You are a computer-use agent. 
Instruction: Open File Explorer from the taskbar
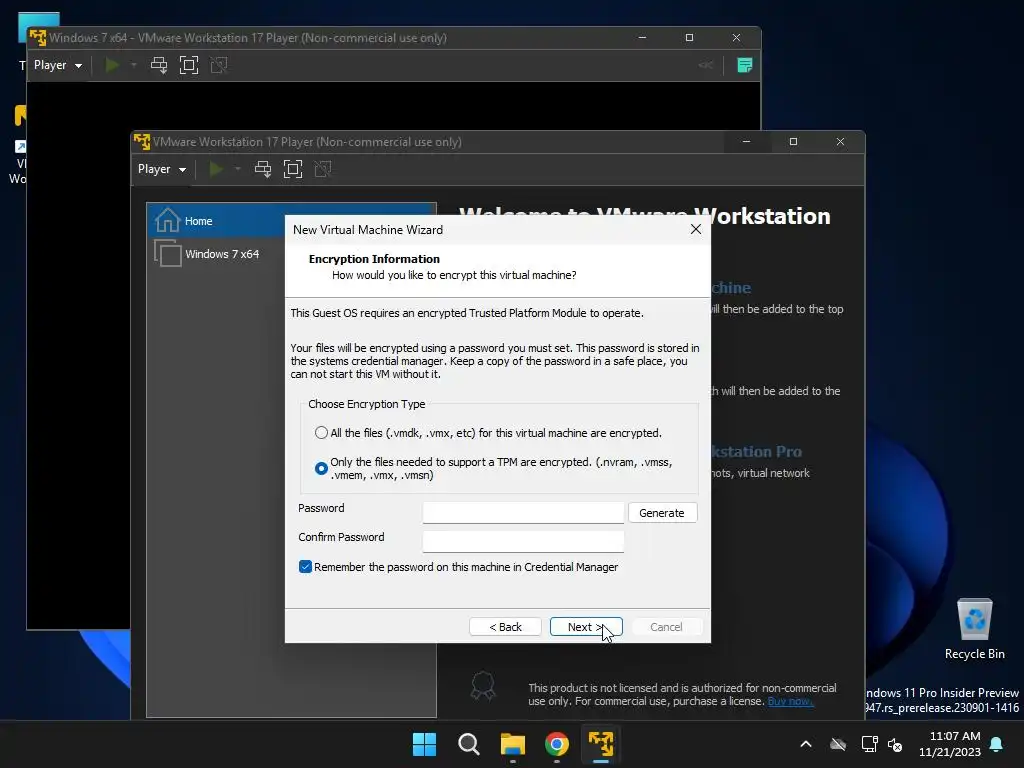513,744
